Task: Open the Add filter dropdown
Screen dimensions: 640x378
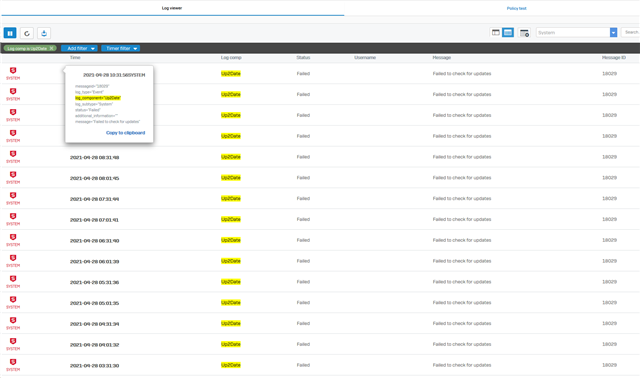Action: tap(79, 48)
